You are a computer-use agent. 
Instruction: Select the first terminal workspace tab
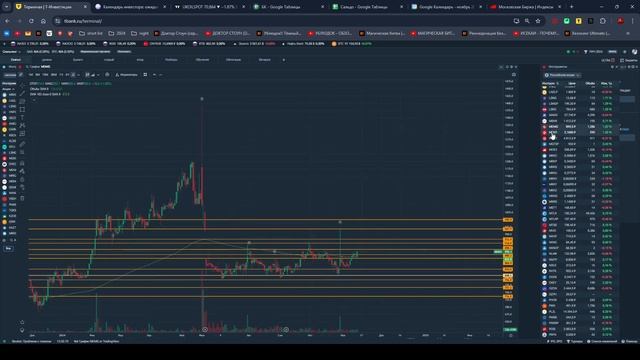16,60
